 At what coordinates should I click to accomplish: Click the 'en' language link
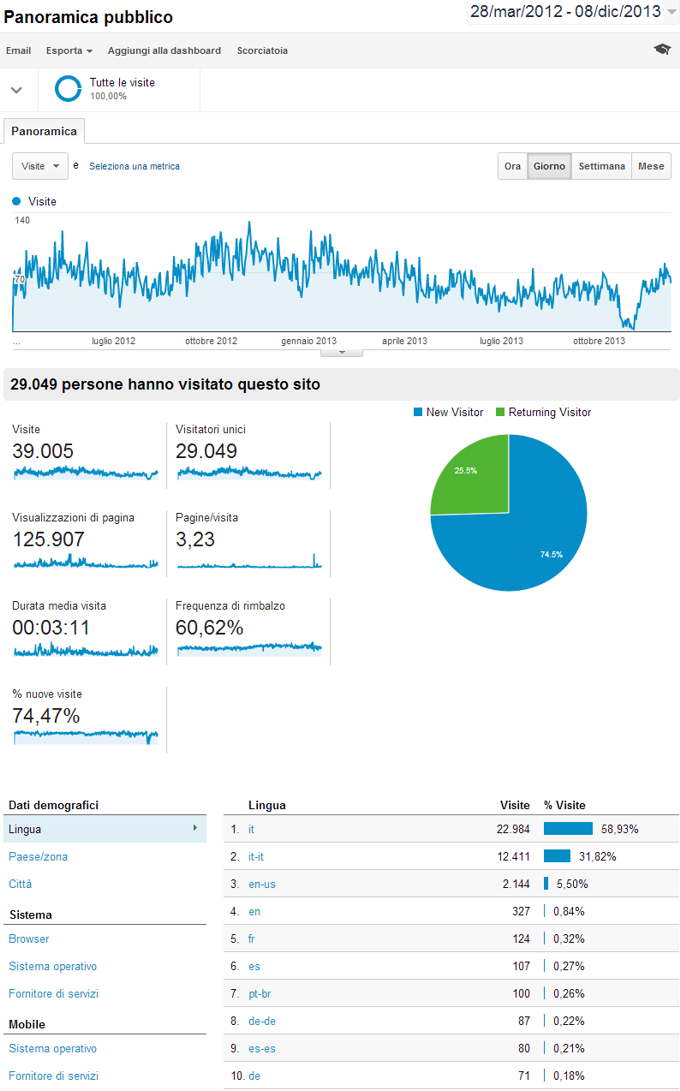[254, 911]
